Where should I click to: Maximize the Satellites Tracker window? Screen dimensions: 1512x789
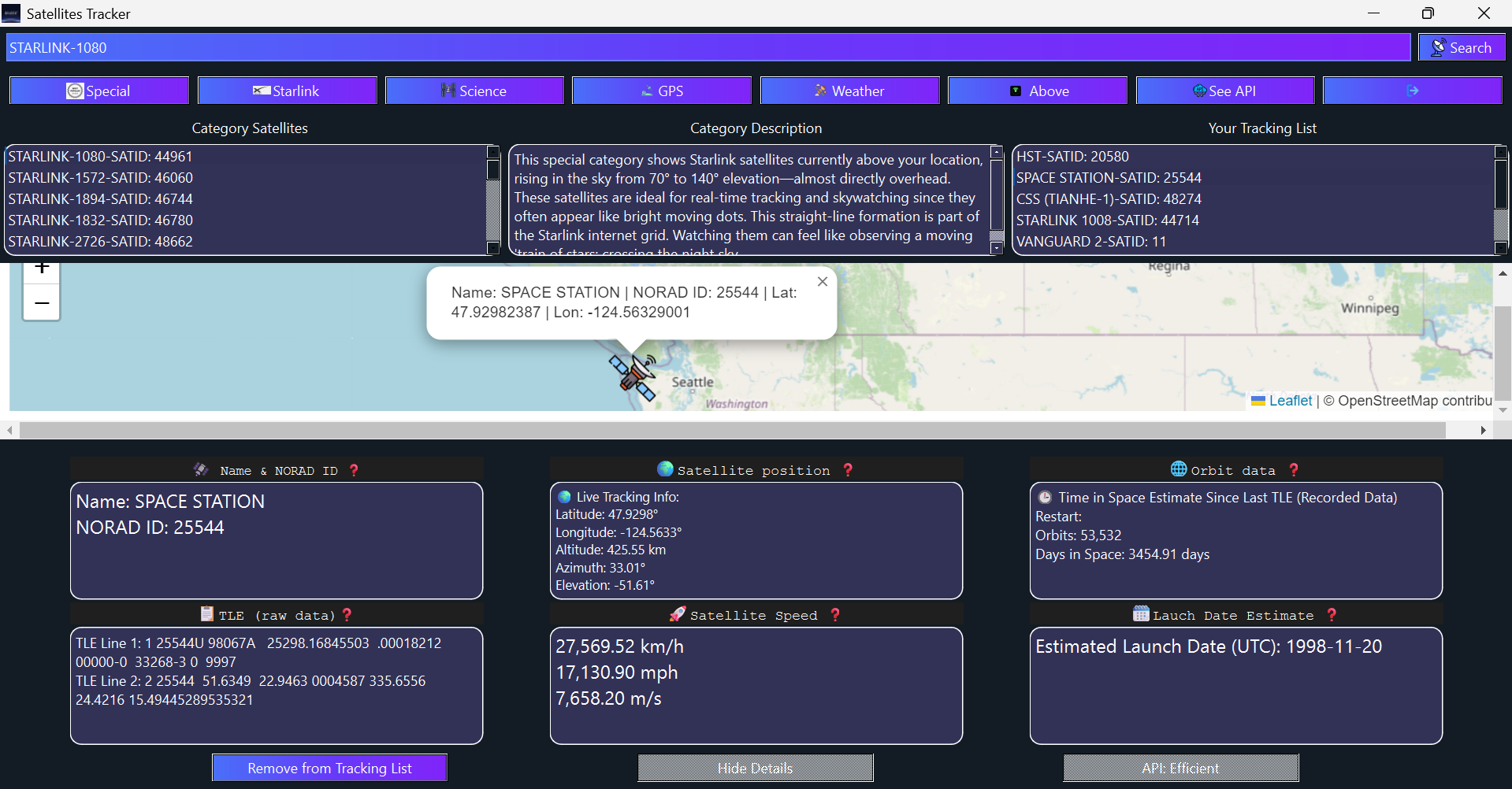point(1428,13)
